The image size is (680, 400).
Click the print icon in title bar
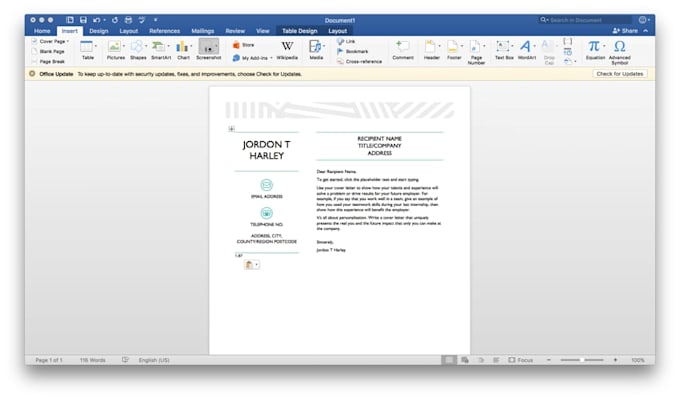coord(128,20)
